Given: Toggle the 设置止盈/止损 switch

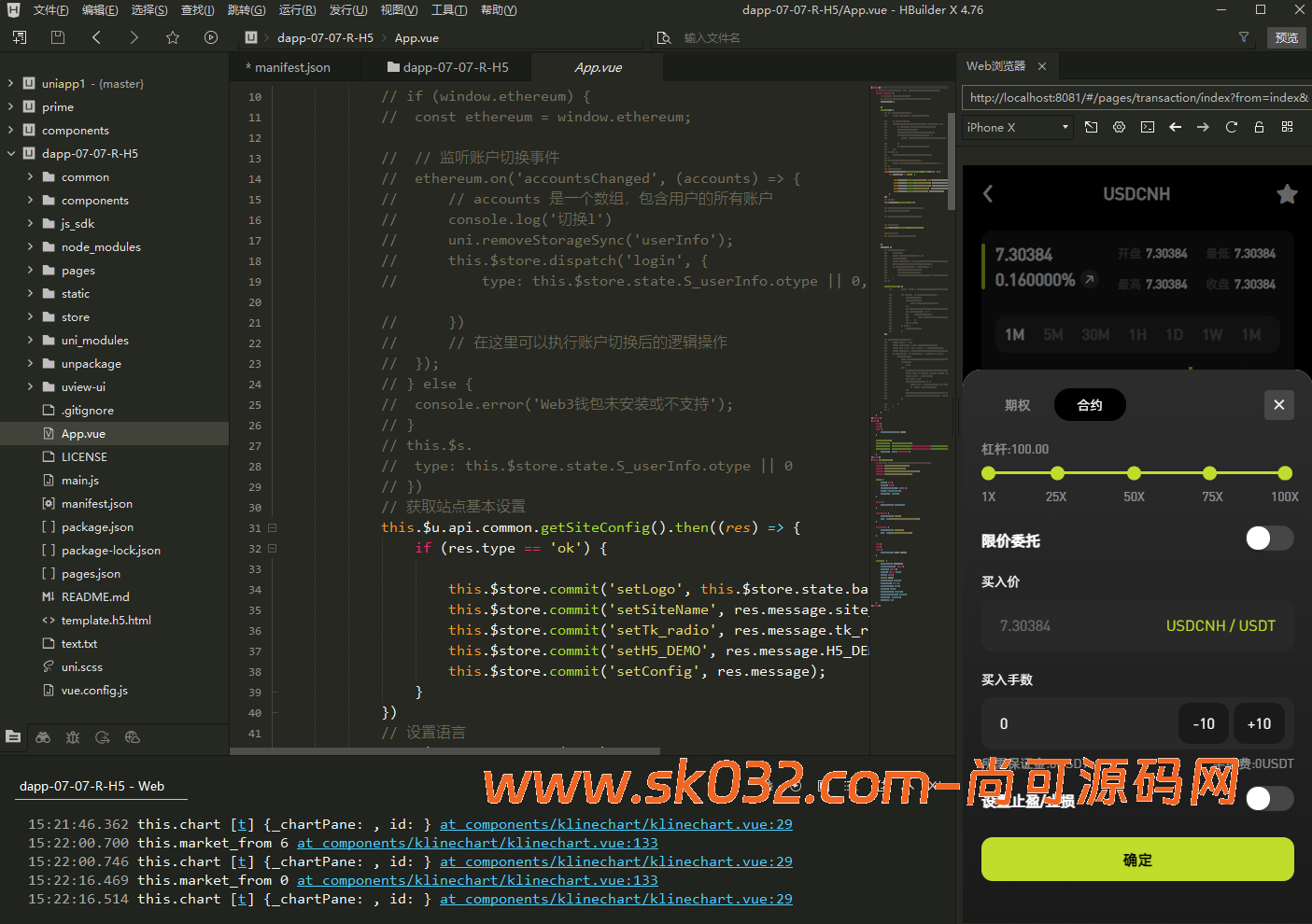Looking at the screenshot, I should tap(1269, 798).
